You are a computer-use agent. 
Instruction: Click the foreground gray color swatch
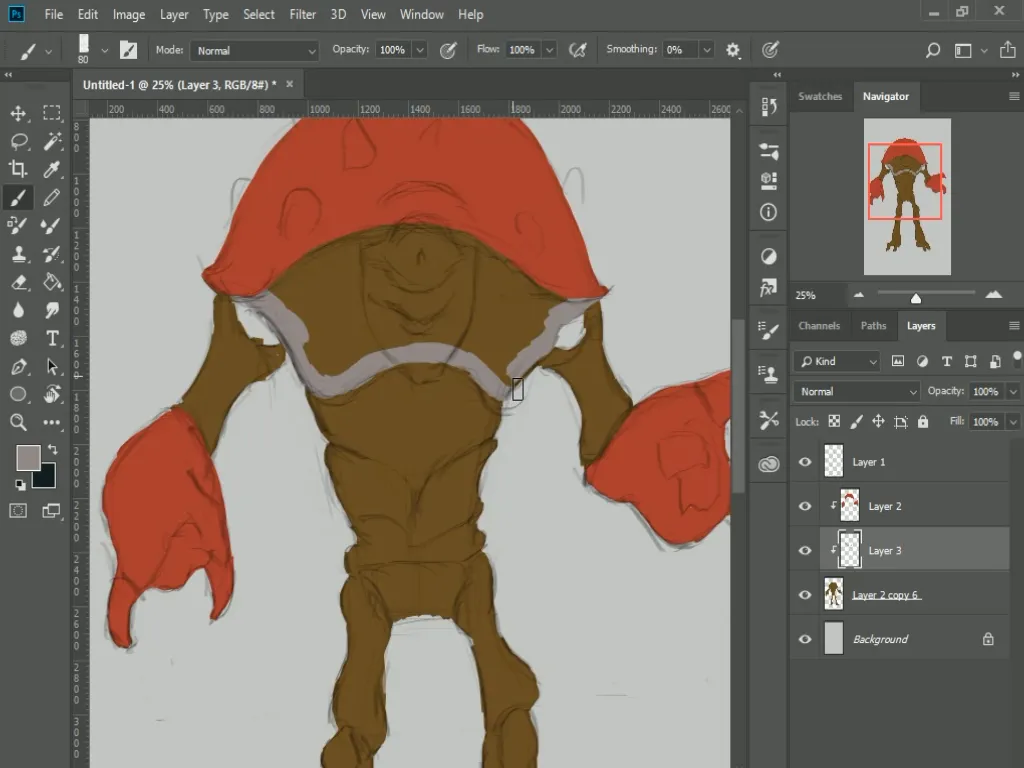(x=27, y=457)
